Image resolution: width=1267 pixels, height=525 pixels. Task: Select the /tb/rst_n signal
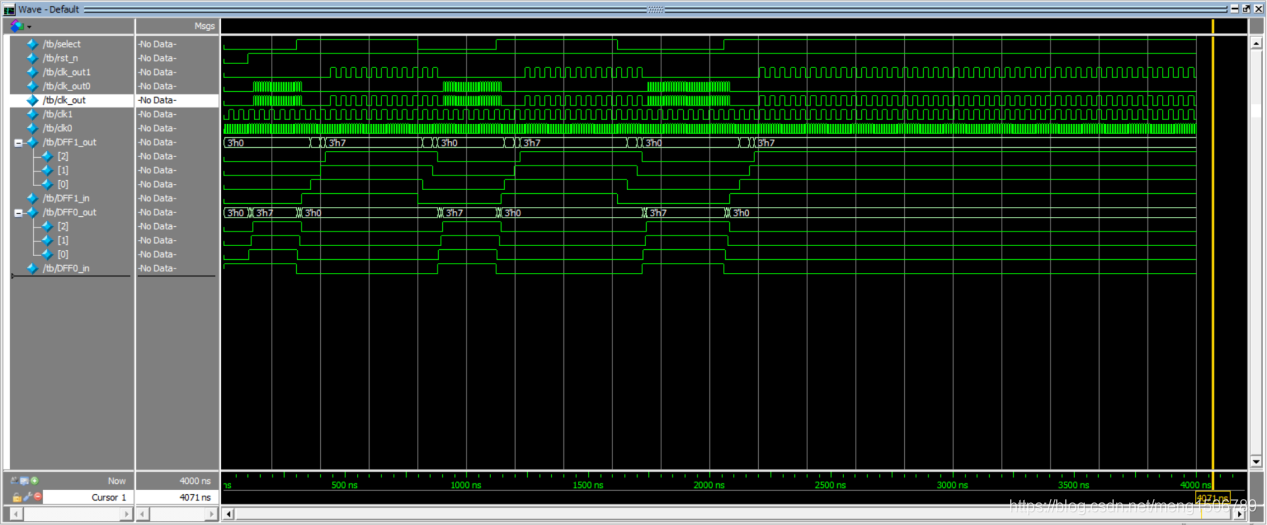(x=60, y=58)
